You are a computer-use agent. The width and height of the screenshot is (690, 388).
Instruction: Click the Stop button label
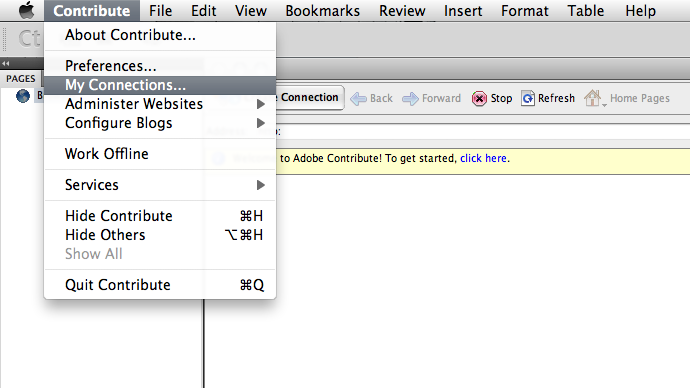[x=501, y=99]
